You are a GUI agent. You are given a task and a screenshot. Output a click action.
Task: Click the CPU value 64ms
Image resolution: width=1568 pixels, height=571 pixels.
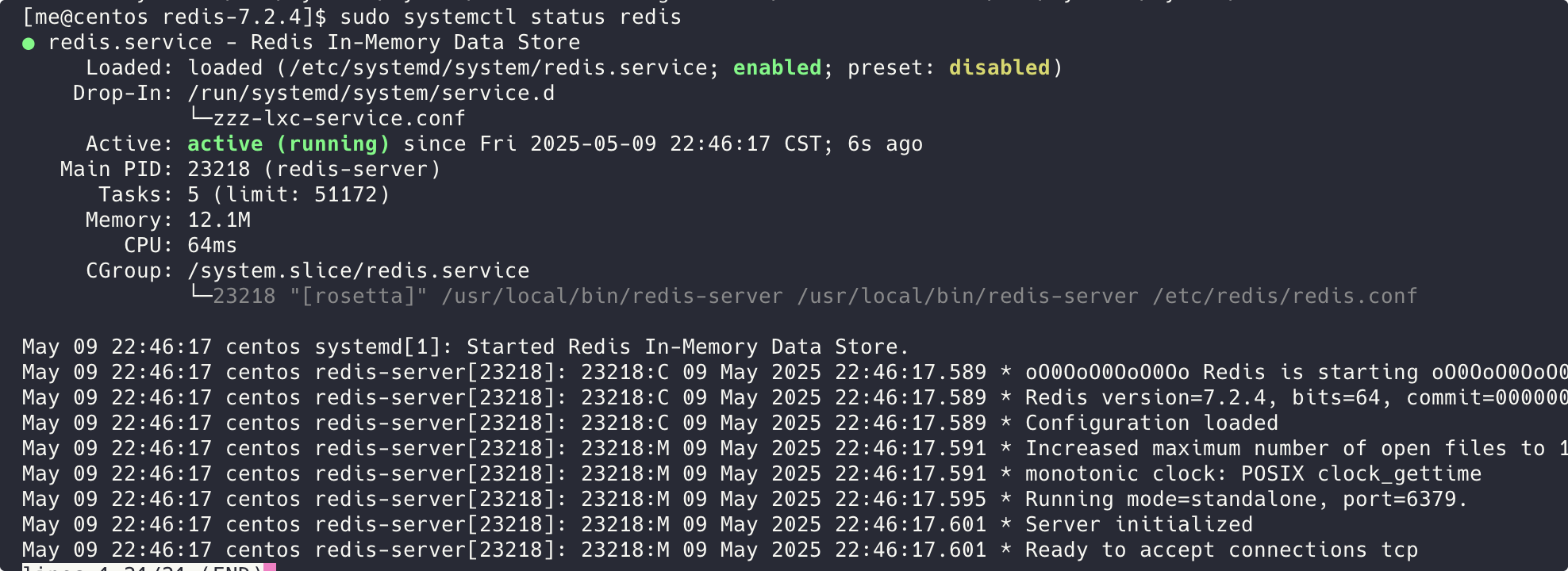(x=212, y=245)
